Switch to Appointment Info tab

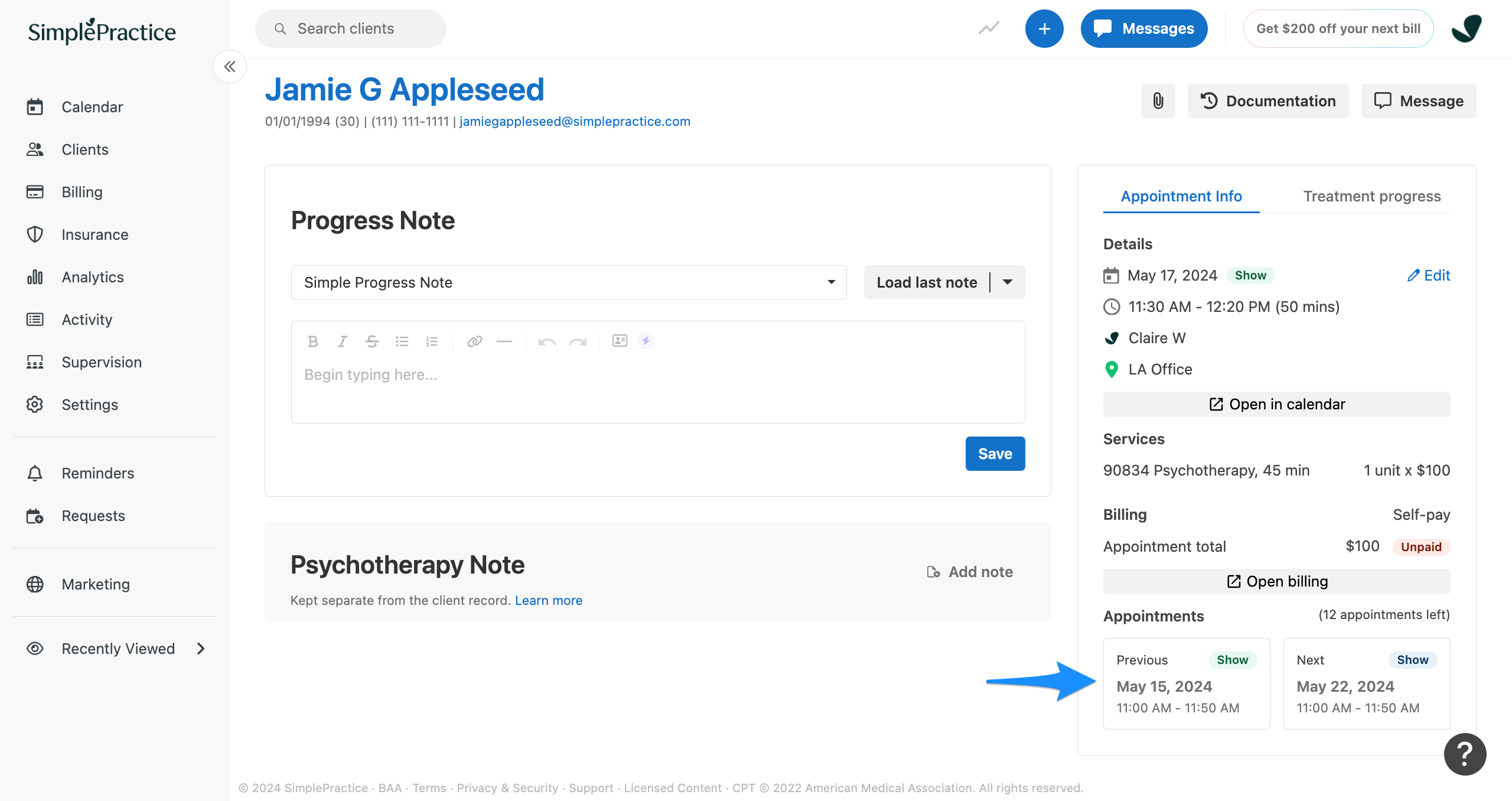(1181, 196)
